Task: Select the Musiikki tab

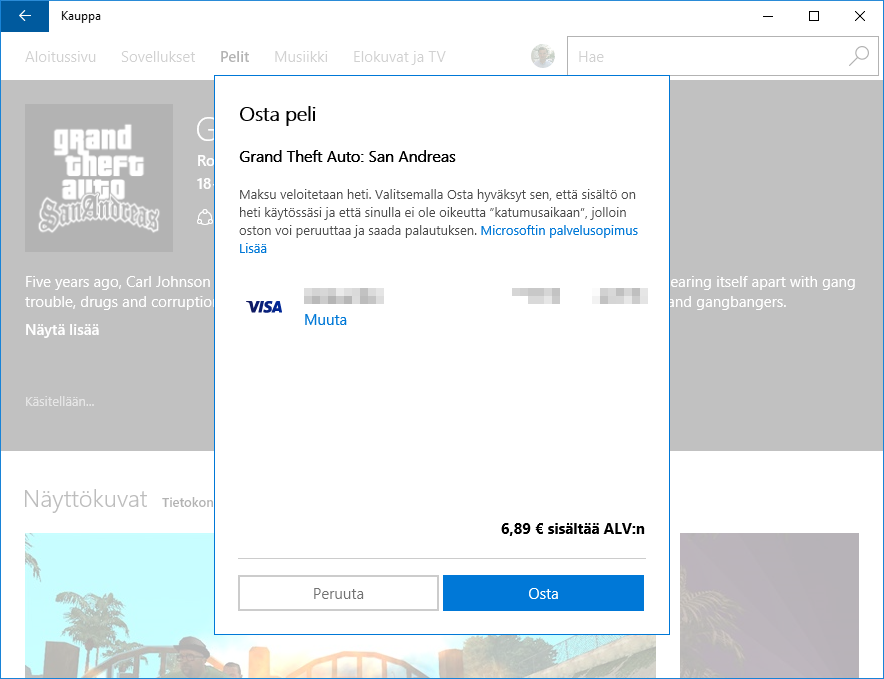Action: (301, 57)
